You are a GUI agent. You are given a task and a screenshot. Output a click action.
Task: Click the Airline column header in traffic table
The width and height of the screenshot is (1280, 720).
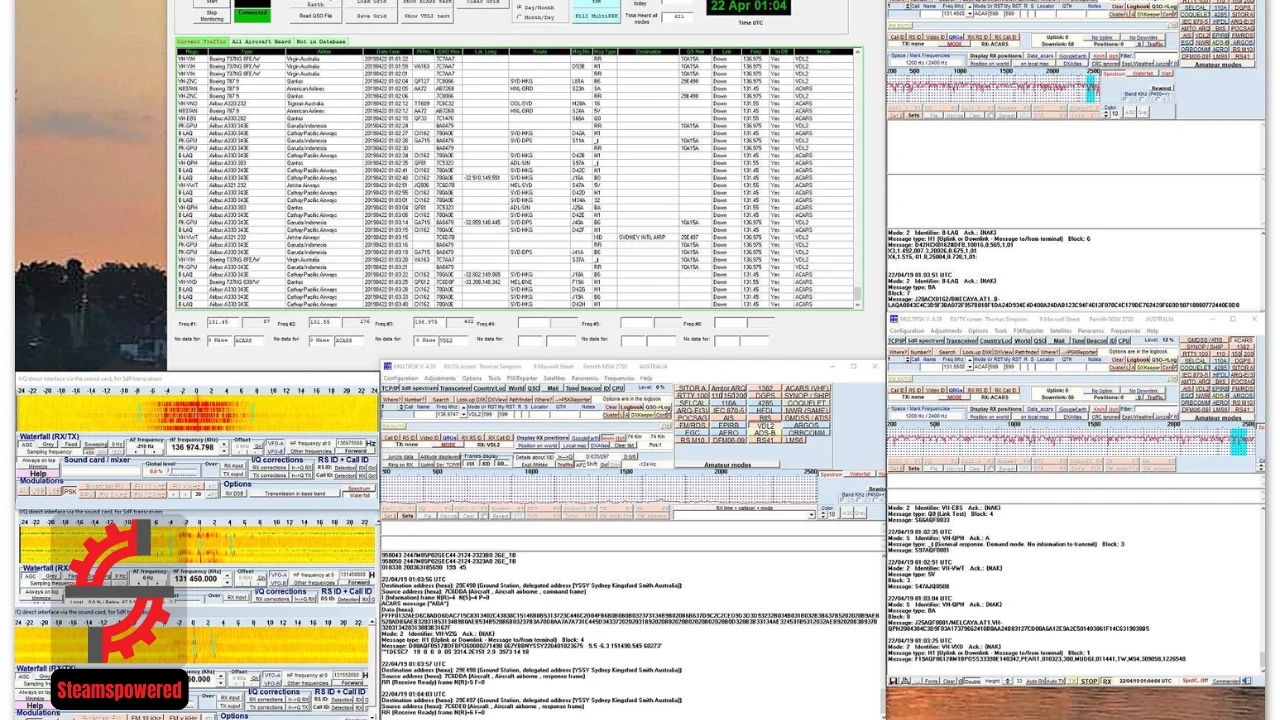point(323,51)
